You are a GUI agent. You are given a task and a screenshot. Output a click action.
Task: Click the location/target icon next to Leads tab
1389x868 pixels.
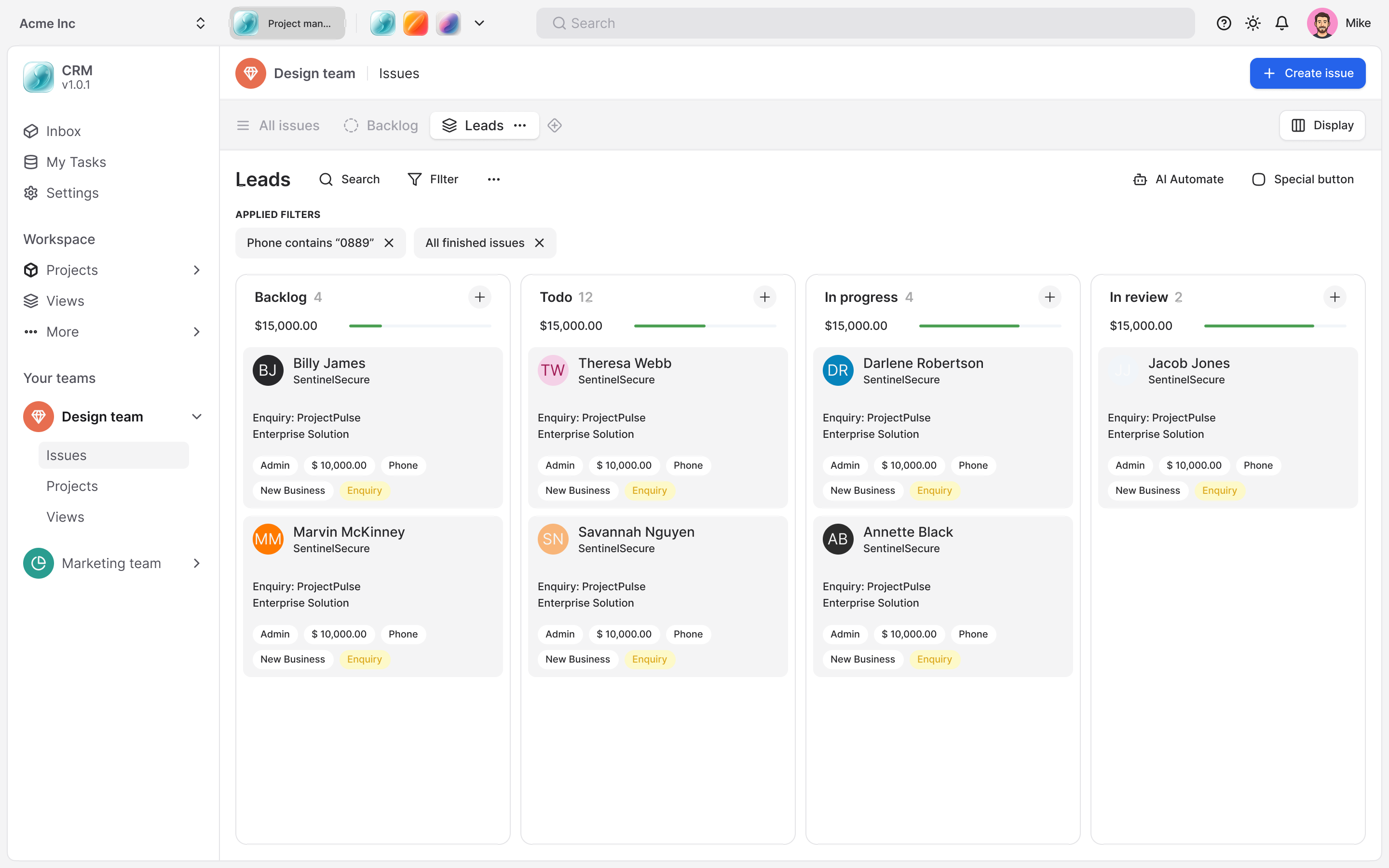[555, 125]
